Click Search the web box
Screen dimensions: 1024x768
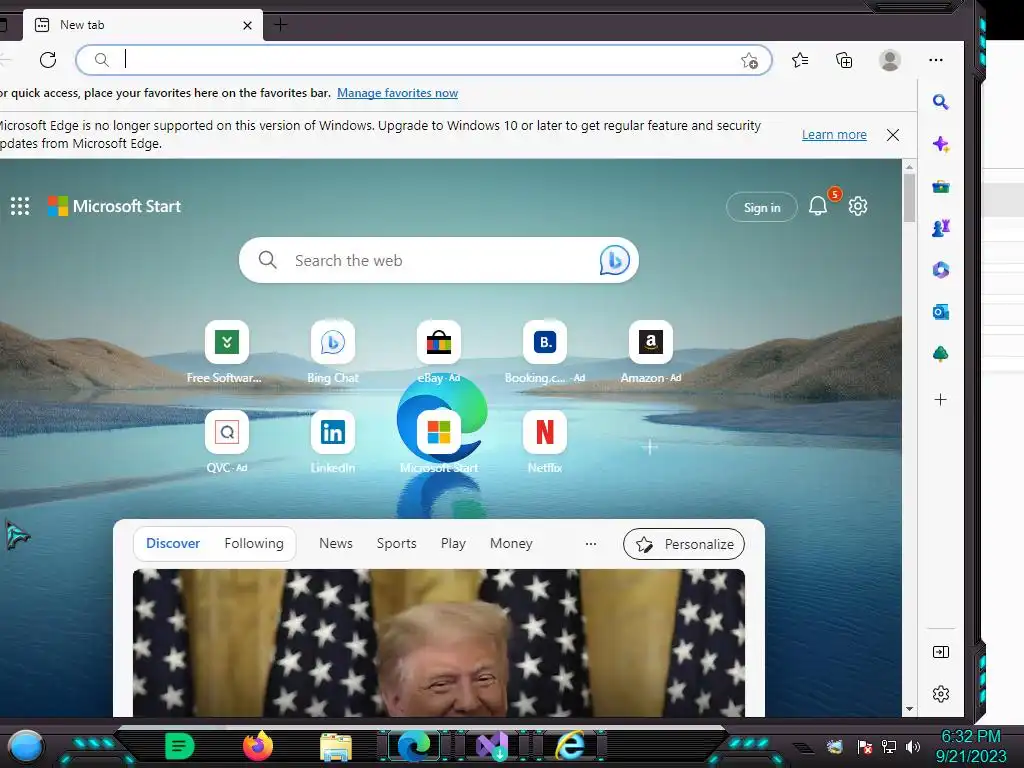pos(438,260)
